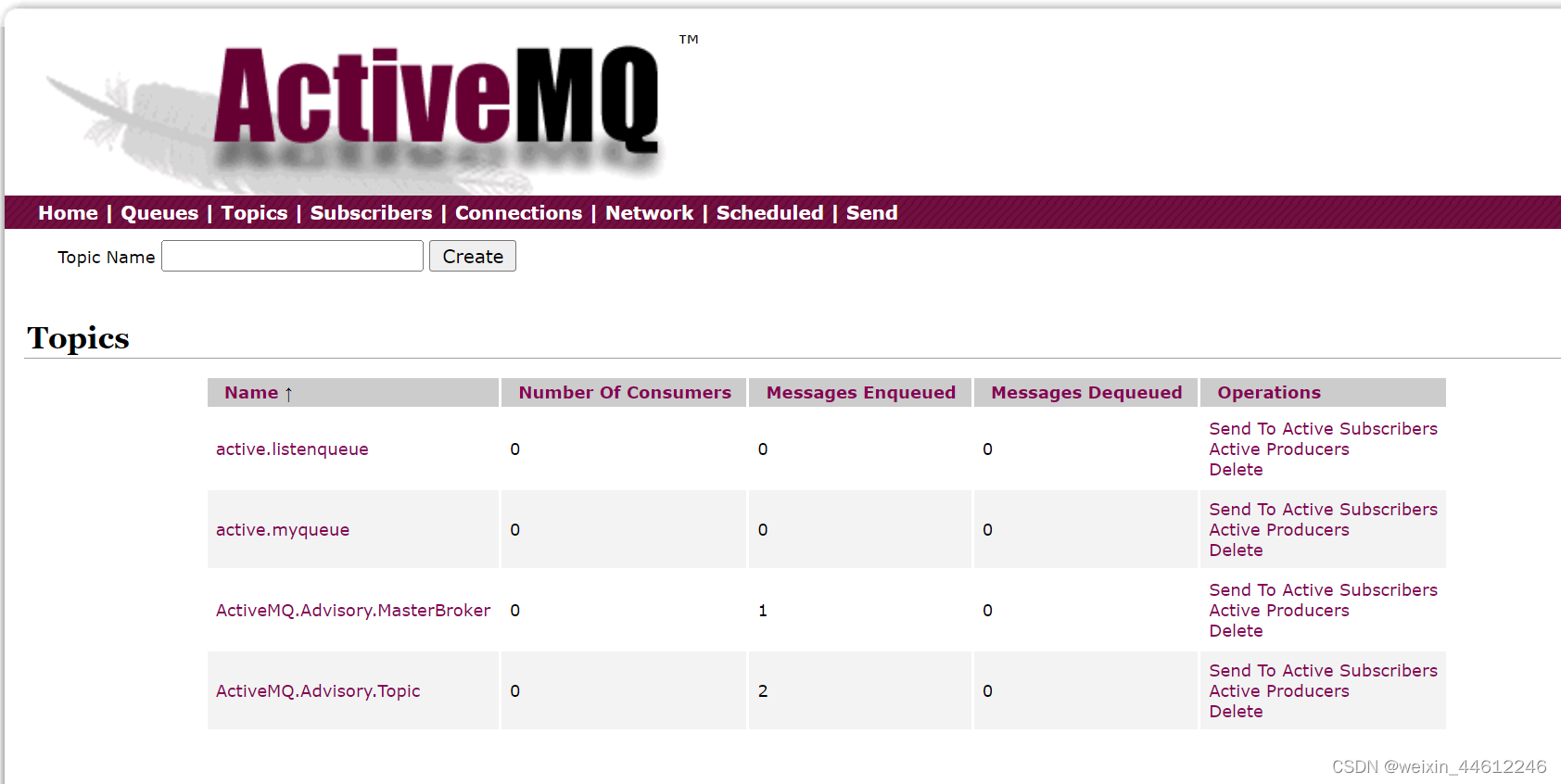This screenshot has height=784, width=1561.
Task: Open ActiveMQ.Advisory.Topic topic link
Action: [318, 691]
